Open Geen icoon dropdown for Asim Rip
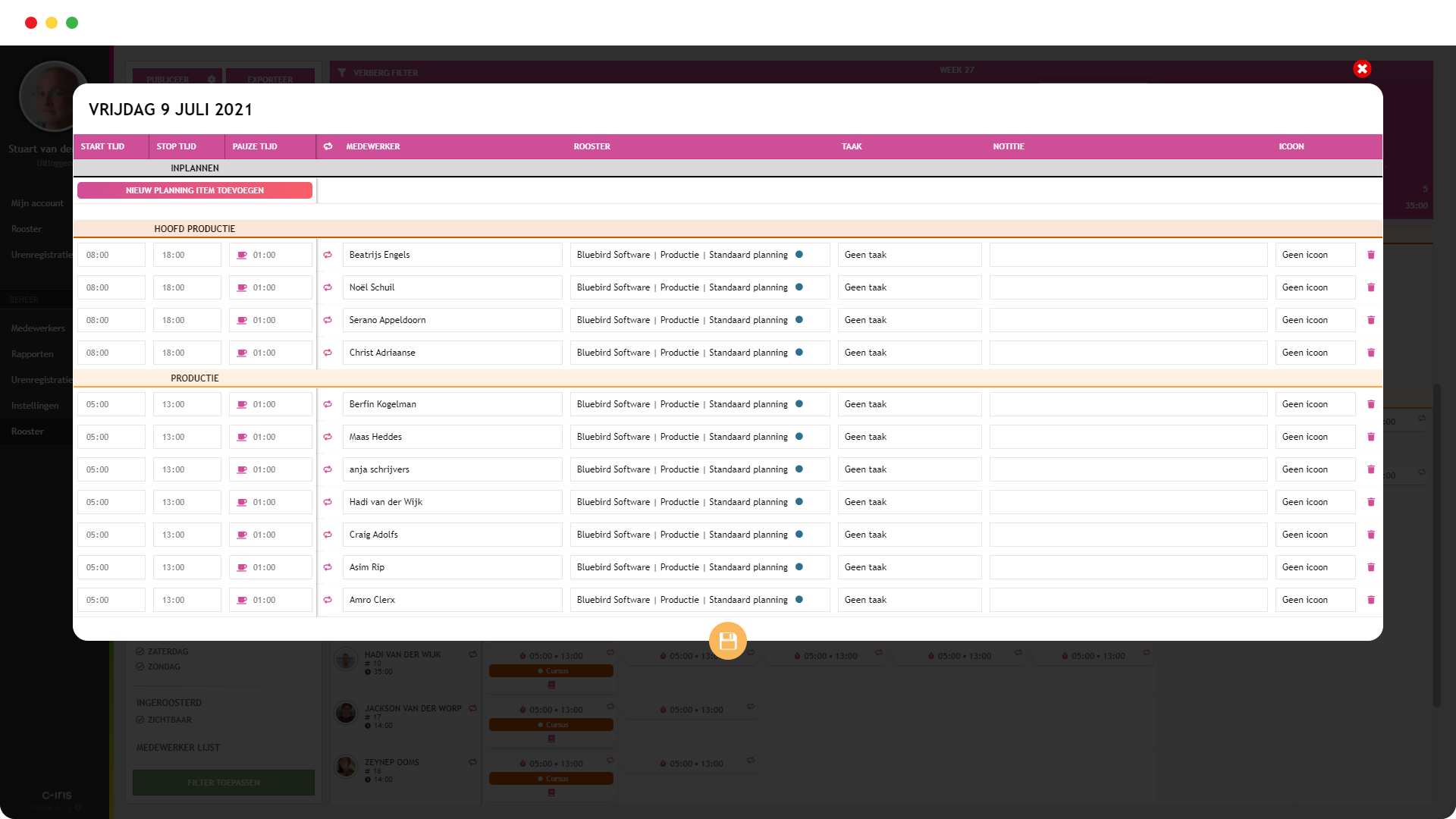Screen dimensions: 1456x819 1314,567
